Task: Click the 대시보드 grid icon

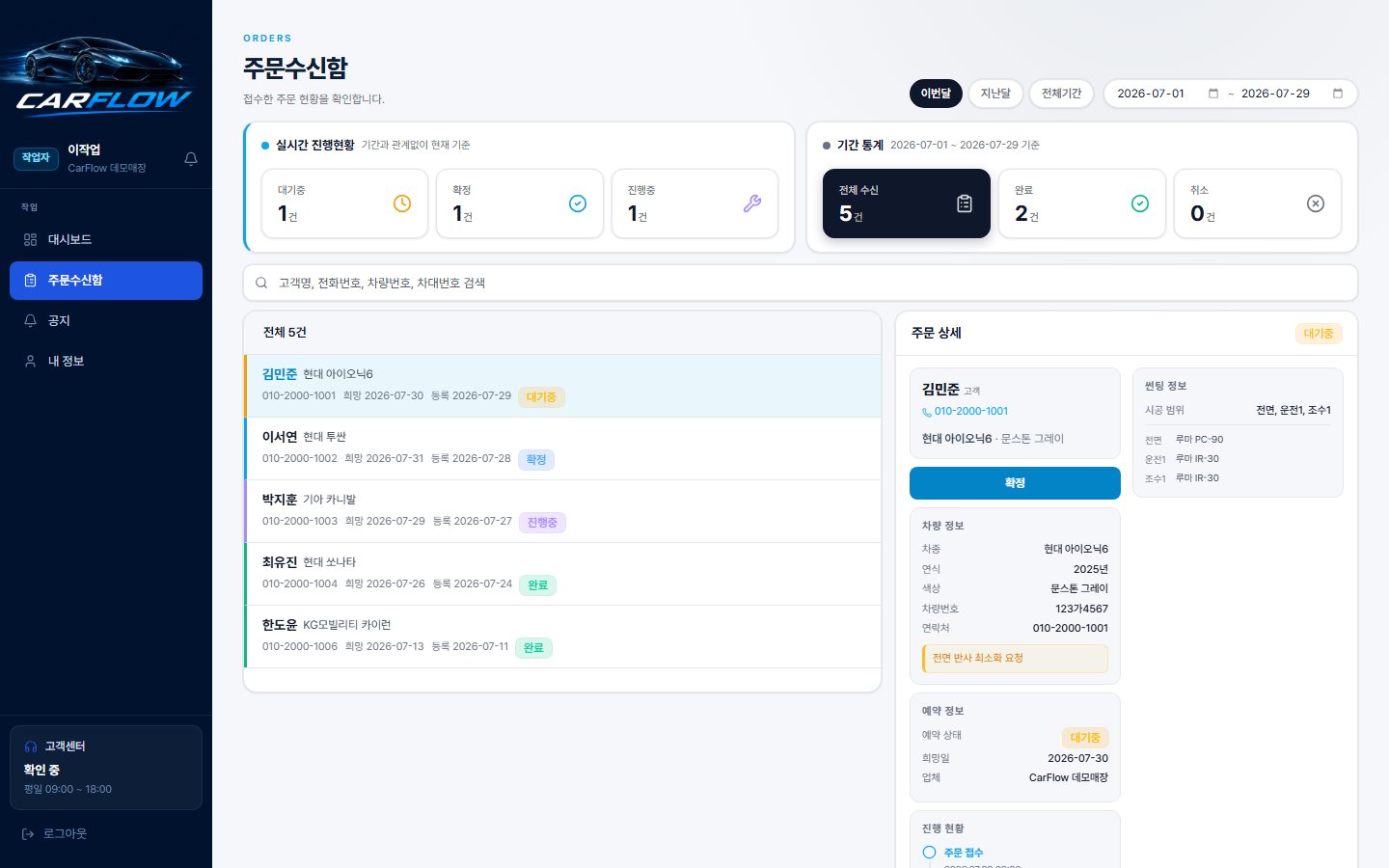Action: tap(30, 239)
